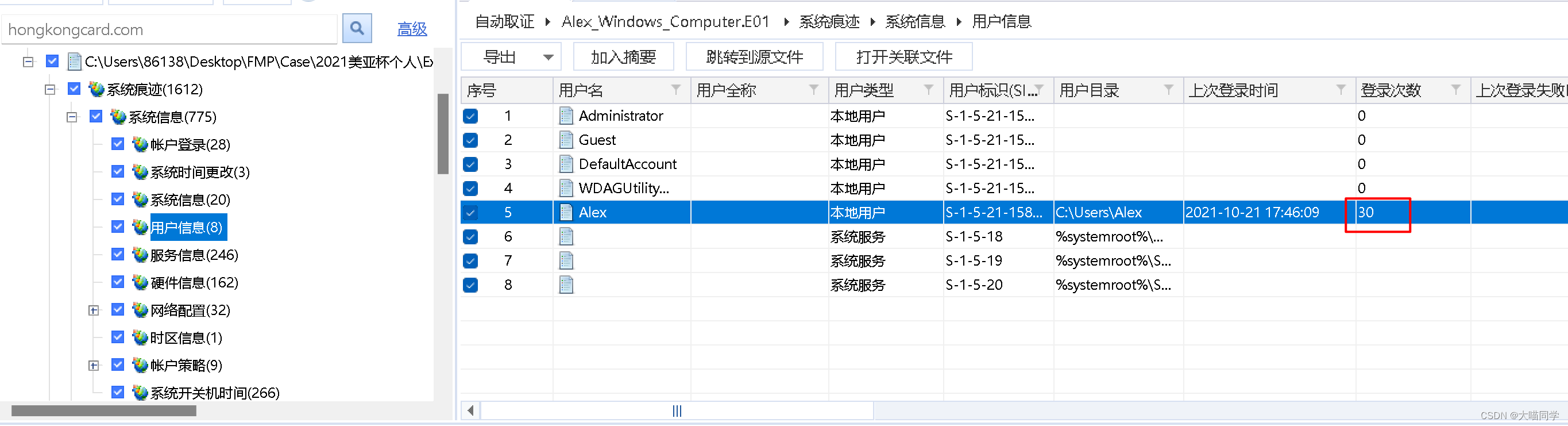This screenshot has height=426, width=1568.
Task: Click the file icon in row 7
Action: click(x=566, y=261)
